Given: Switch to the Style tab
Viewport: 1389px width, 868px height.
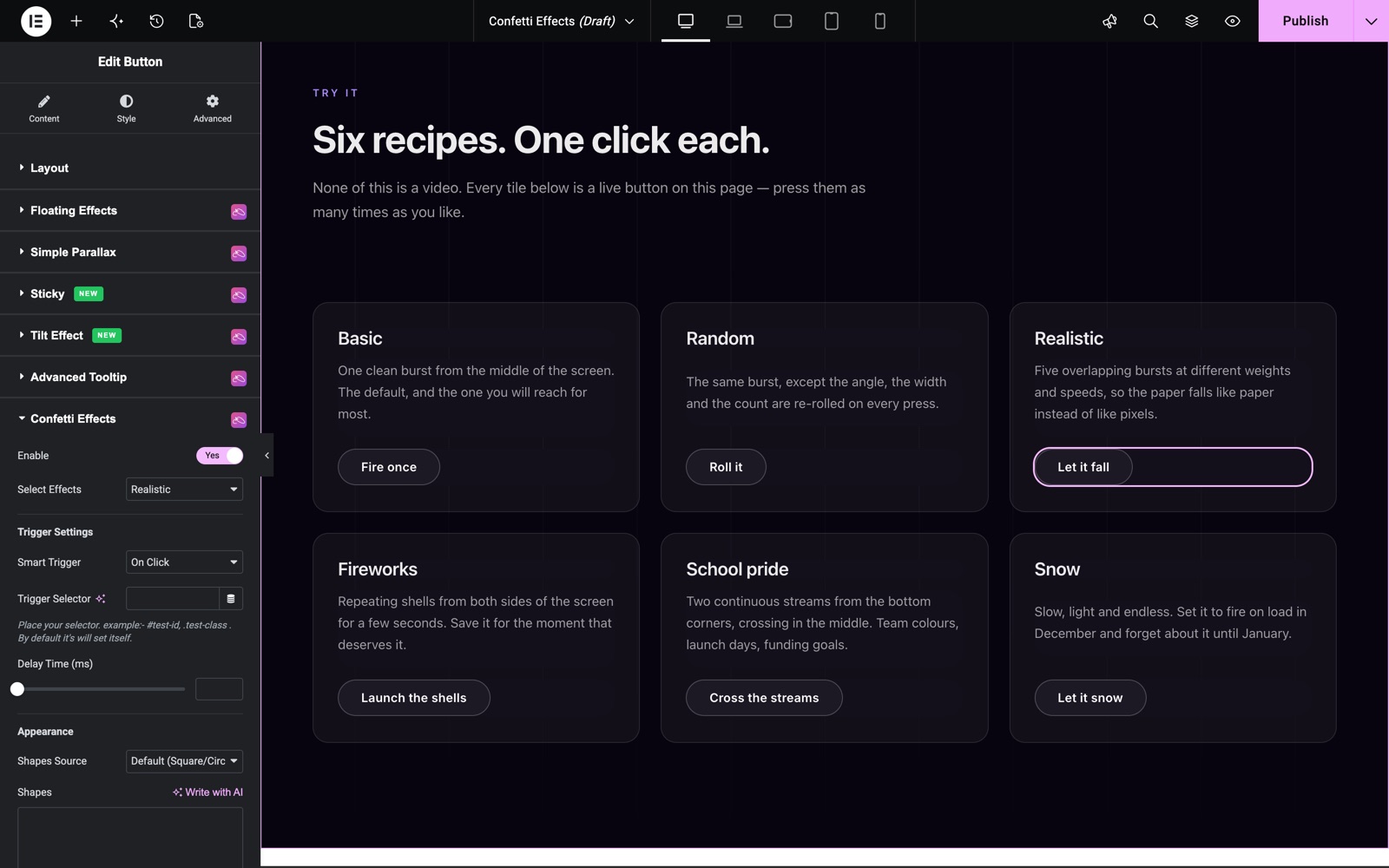Looking at the screenshot, I should [127, 108].
